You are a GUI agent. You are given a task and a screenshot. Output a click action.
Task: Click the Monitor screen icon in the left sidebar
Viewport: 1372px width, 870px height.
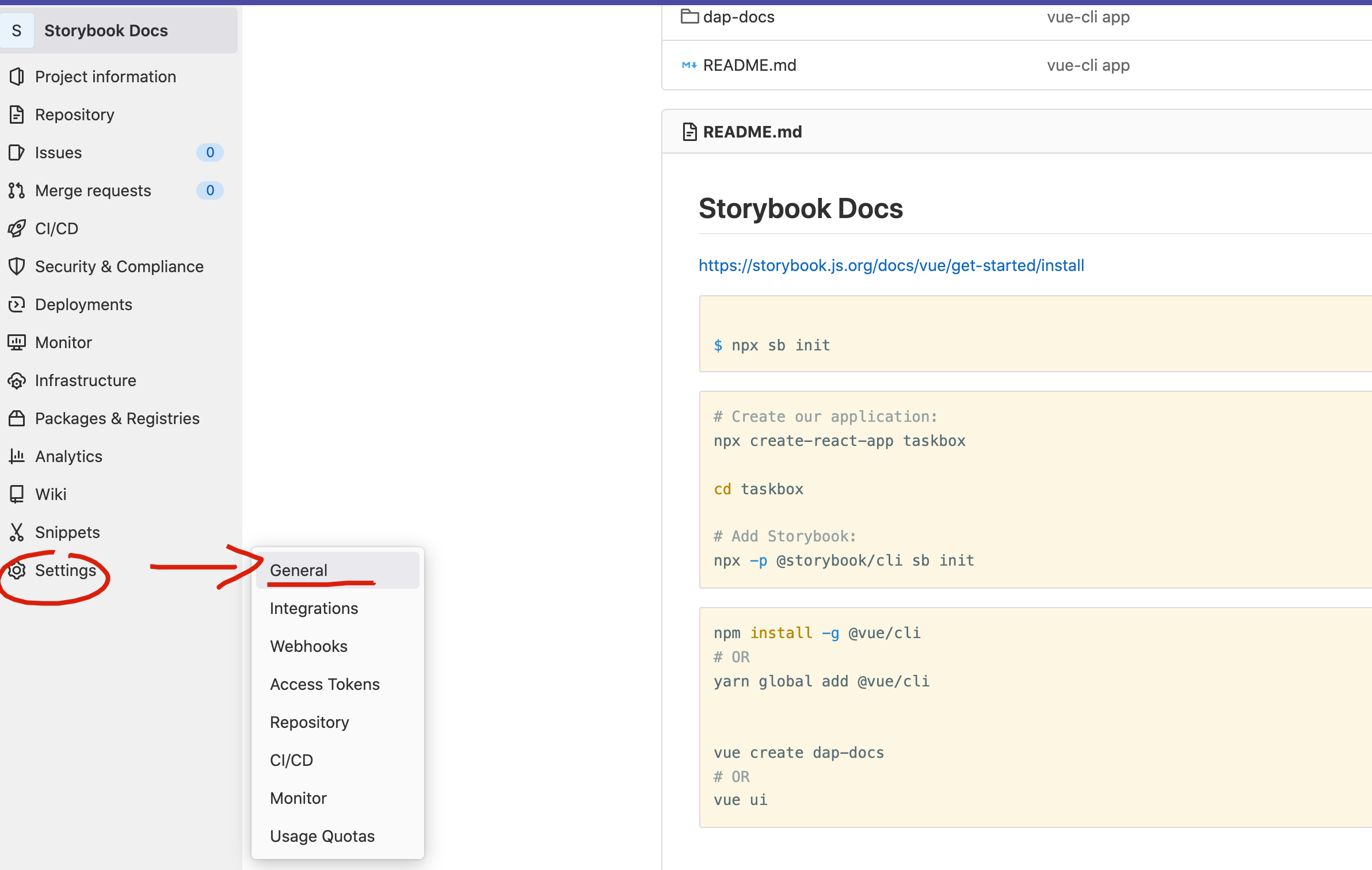pos(17,342)
